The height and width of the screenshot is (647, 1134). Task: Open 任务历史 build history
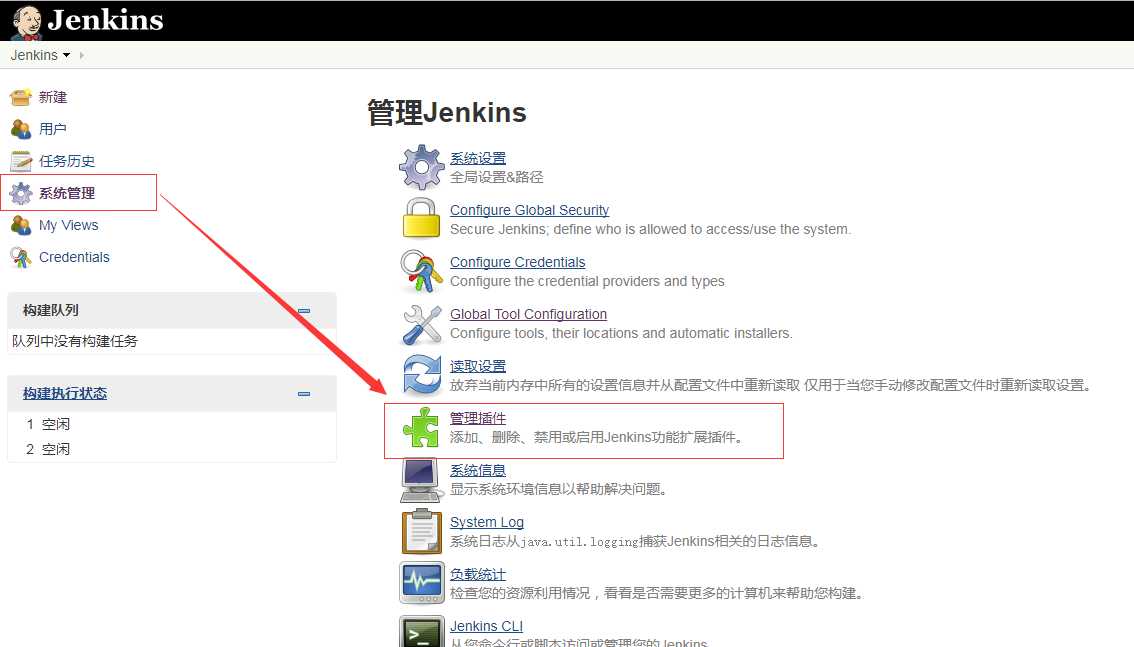tap(67, 160)
